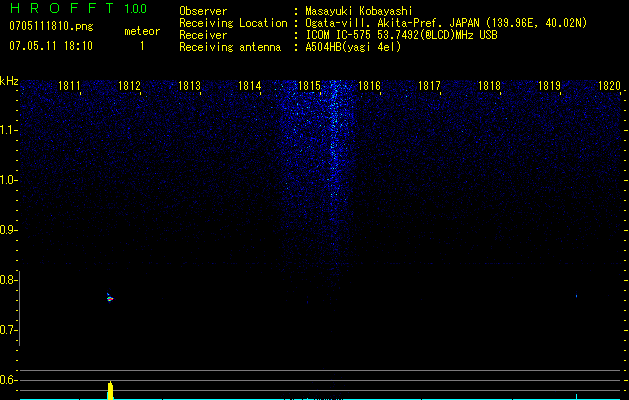Click the 0.7 kHz frequency label
Viewport: 629px width, 400px height.
tap(7, 330)
